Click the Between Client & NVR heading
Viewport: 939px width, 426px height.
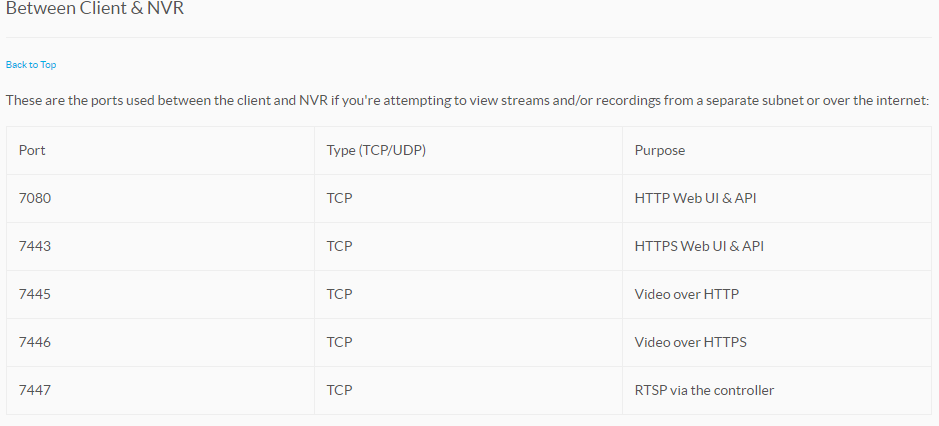click(95, 9)
